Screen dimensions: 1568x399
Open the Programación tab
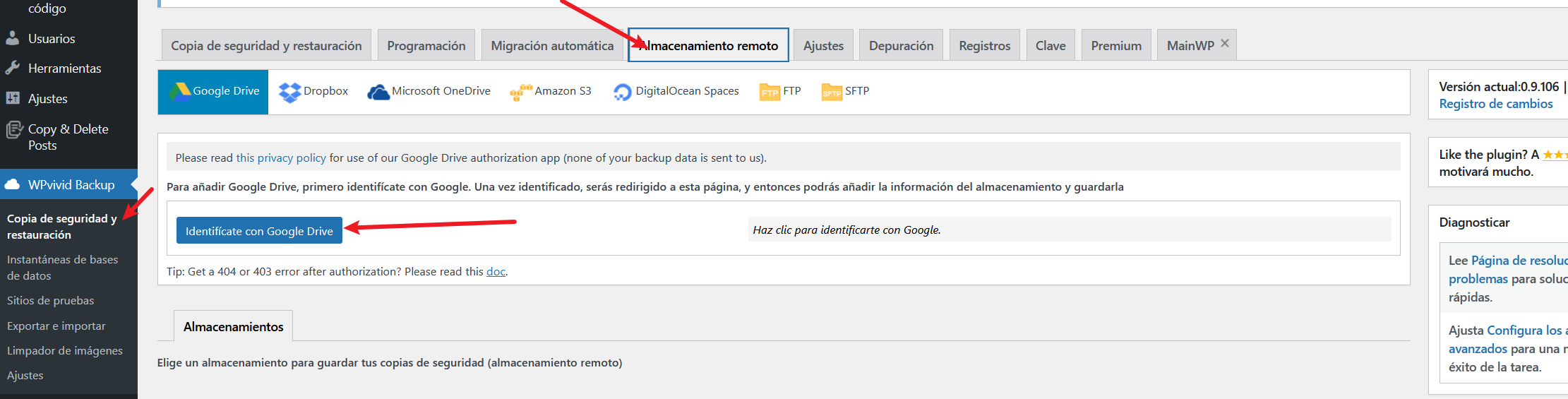pyautogui.click(x=426, y=46)
